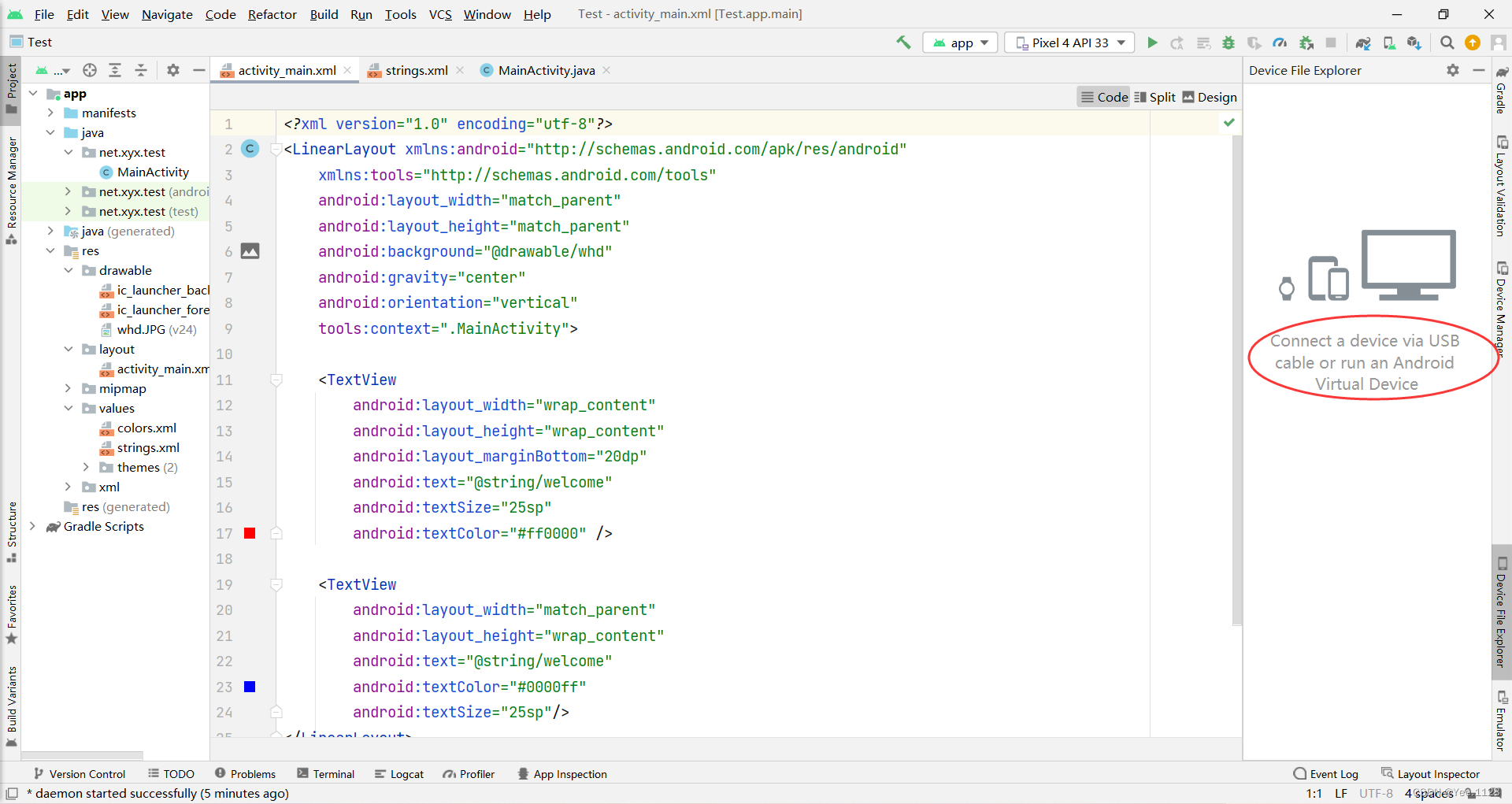Screen dimensions: 1512x804
Task: Click Sync Project with Gradle Files icon
Action: point(1363,43)
